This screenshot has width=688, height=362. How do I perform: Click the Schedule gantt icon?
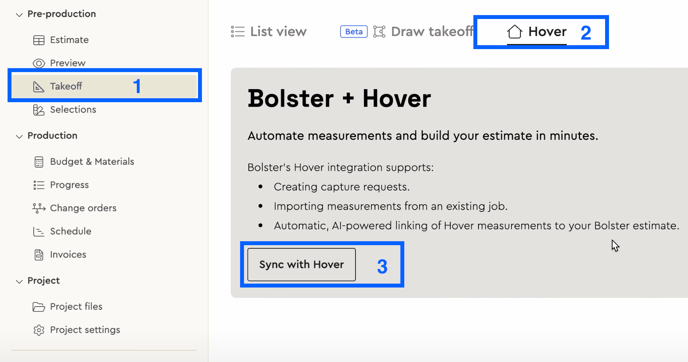[39, 231]
